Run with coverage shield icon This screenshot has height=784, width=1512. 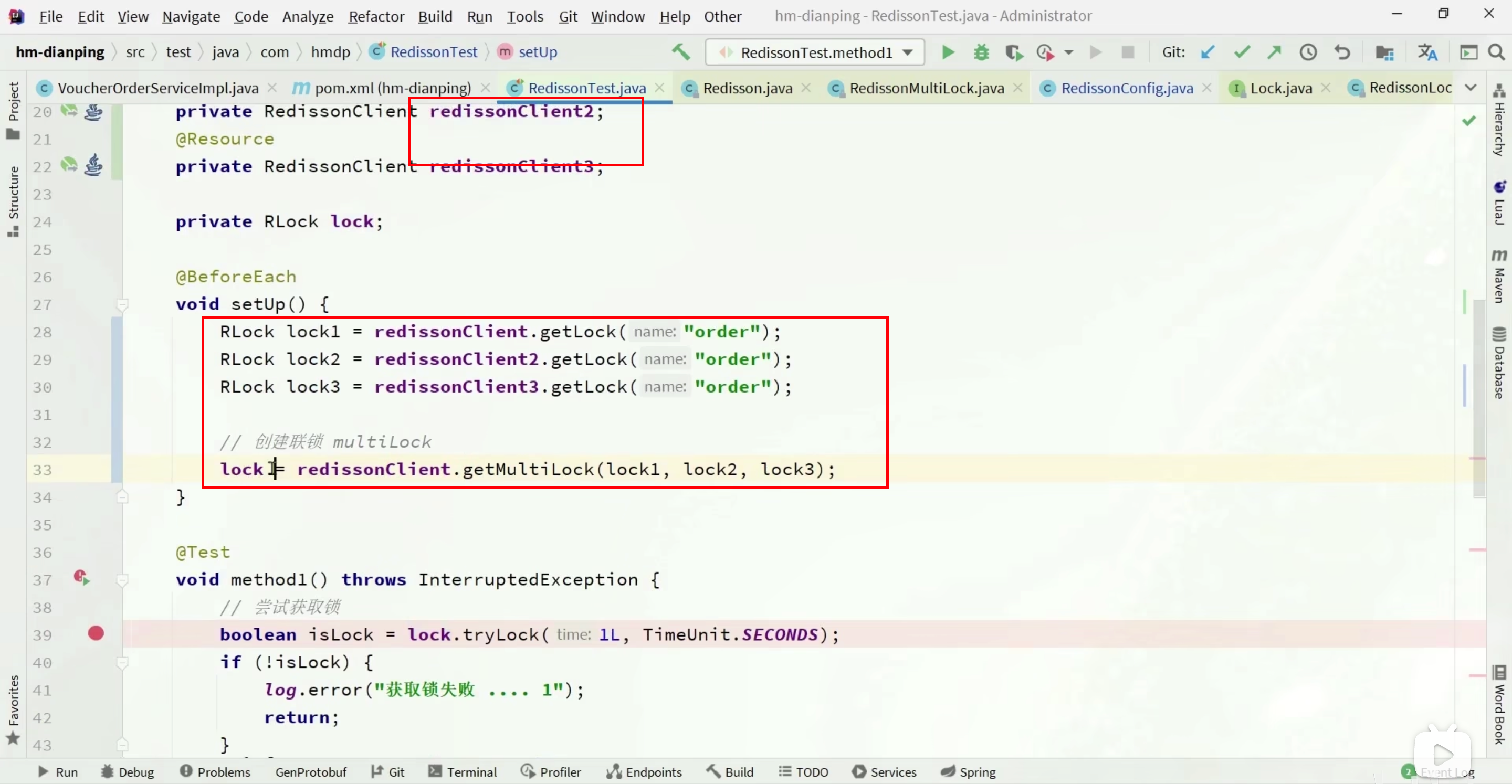point(1014,52)
